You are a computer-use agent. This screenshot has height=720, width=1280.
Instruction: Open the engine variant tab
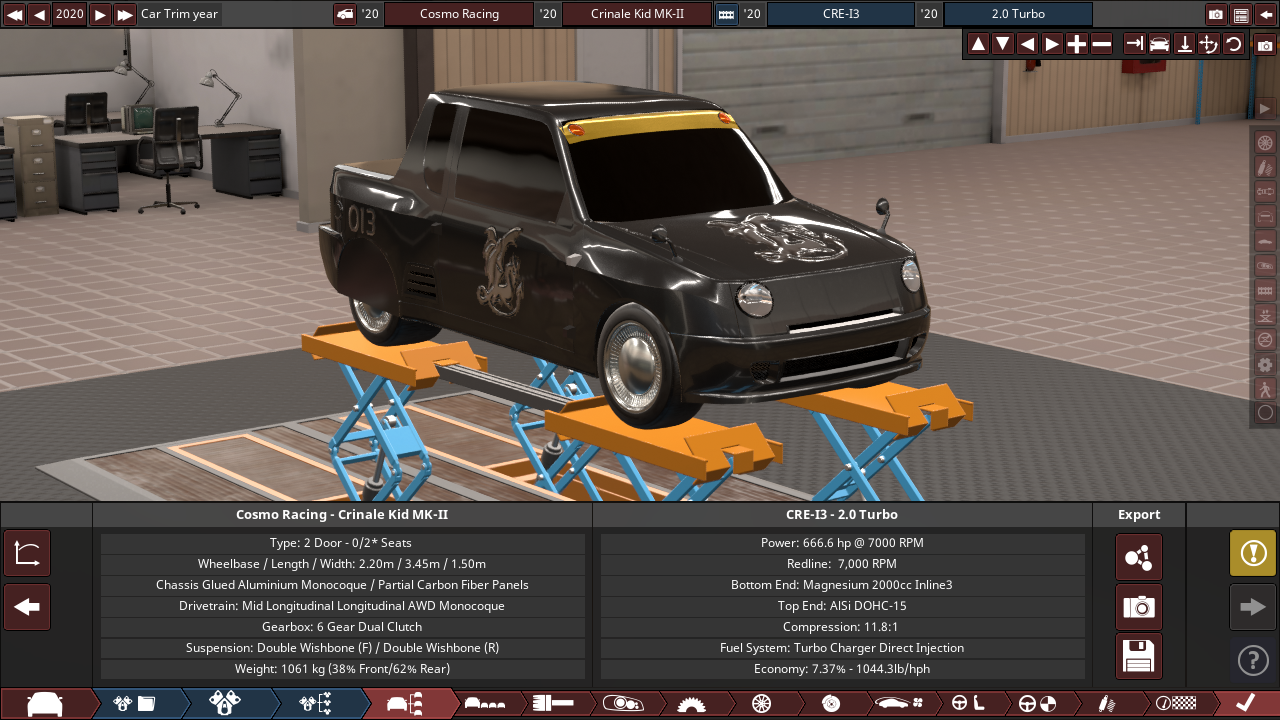coord(226,704)
